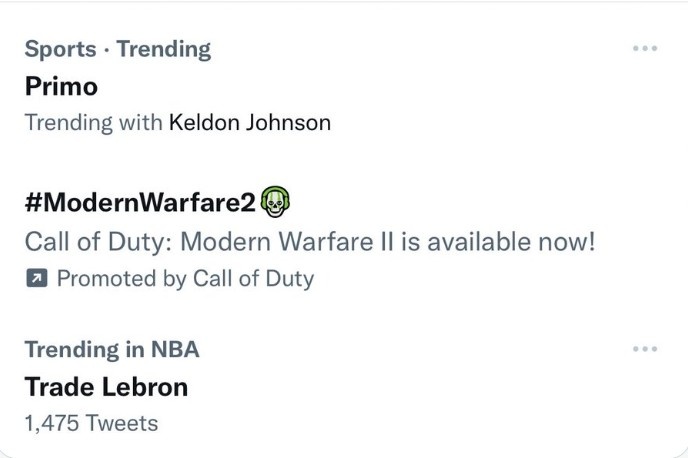
Task: Click the green skull emoji beside #ModernWarfare2
Action: 275,202
